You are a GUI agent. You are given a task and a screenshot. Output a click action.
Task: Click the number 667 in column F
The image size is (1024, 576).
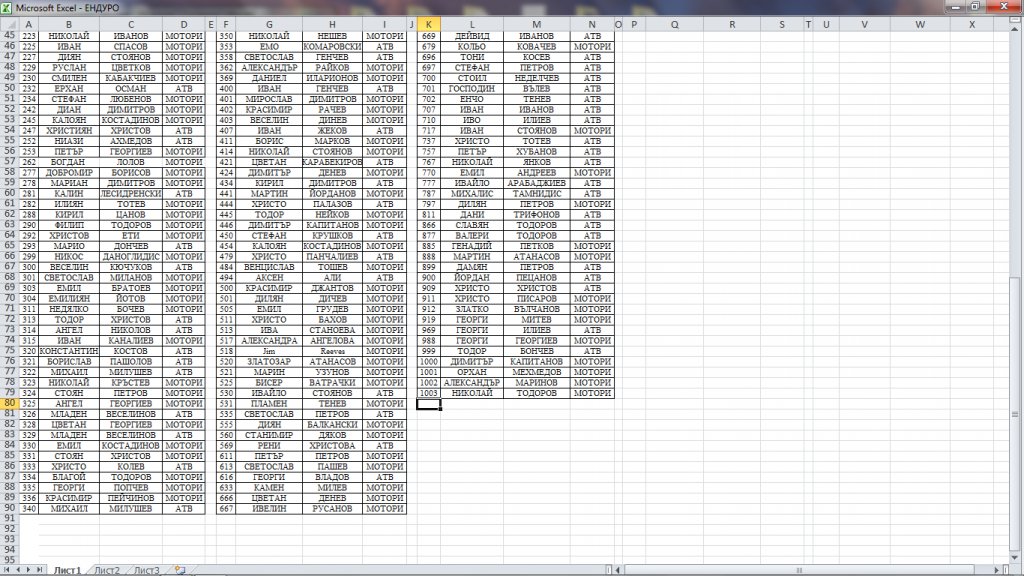point(226,509)
